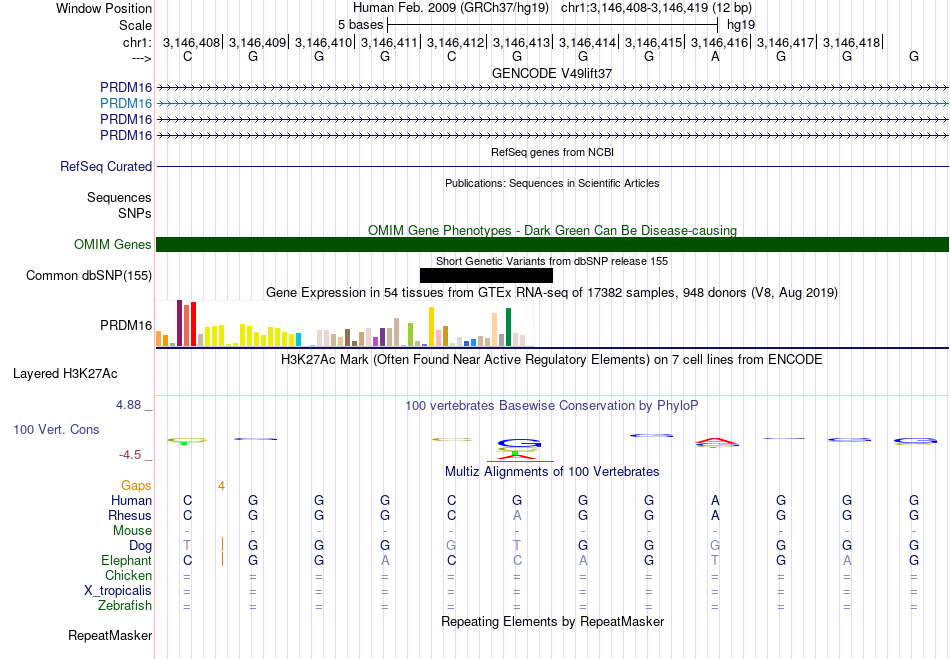Click the hg19 label beside scale bar
The width and height of the screenshot is (950, 659).
click(741, 25)
